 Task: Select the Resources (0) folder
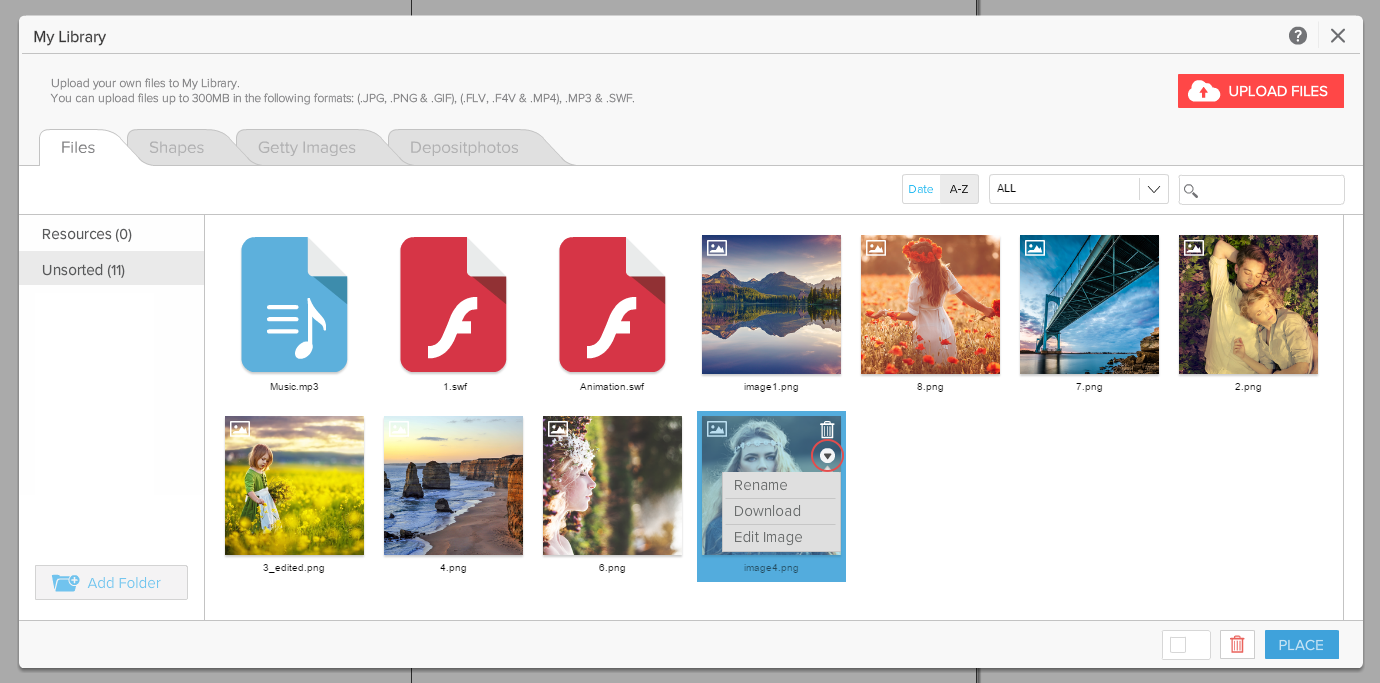tap(87, 234)
